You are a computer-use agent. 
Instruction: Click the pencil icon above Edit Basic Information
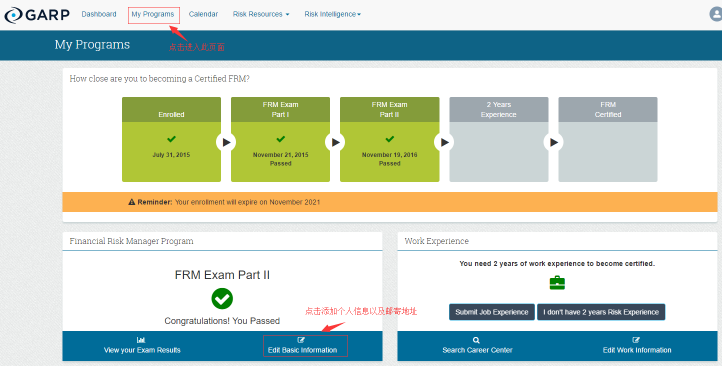(301, 340)
